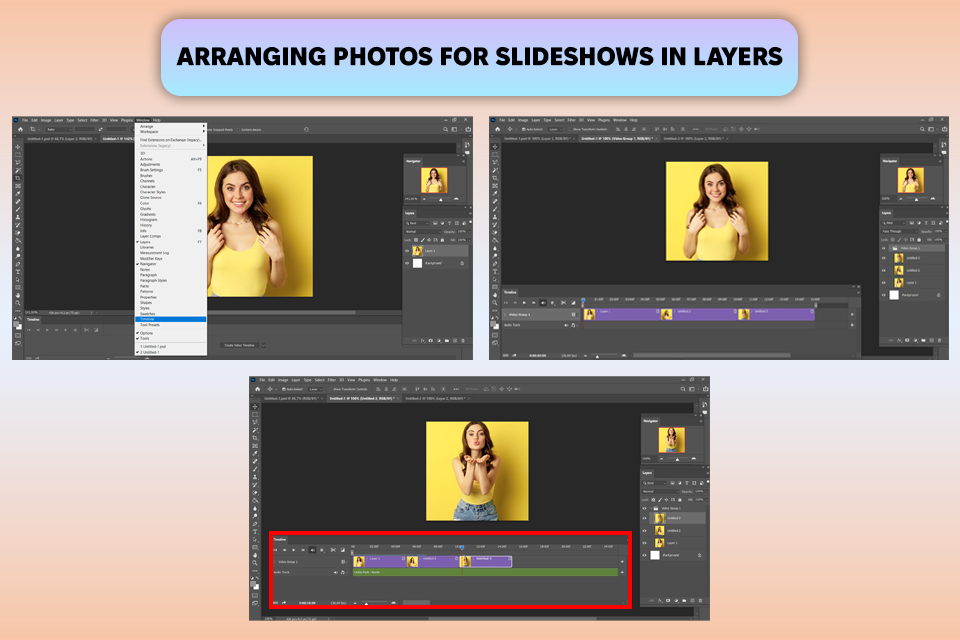This screenshot has width=960, height=640.
Task: Open blend mode dropdown showing Pass Through
Action: (x=900, y=230)
